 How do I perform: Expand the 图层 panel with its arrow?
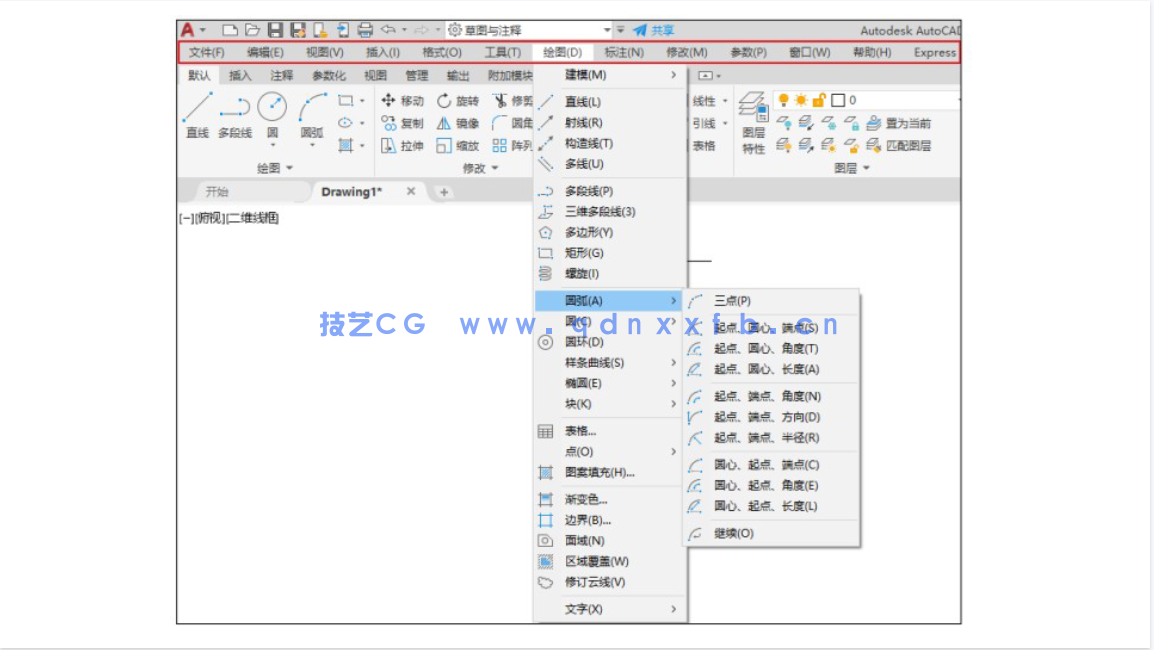point(866,167)
